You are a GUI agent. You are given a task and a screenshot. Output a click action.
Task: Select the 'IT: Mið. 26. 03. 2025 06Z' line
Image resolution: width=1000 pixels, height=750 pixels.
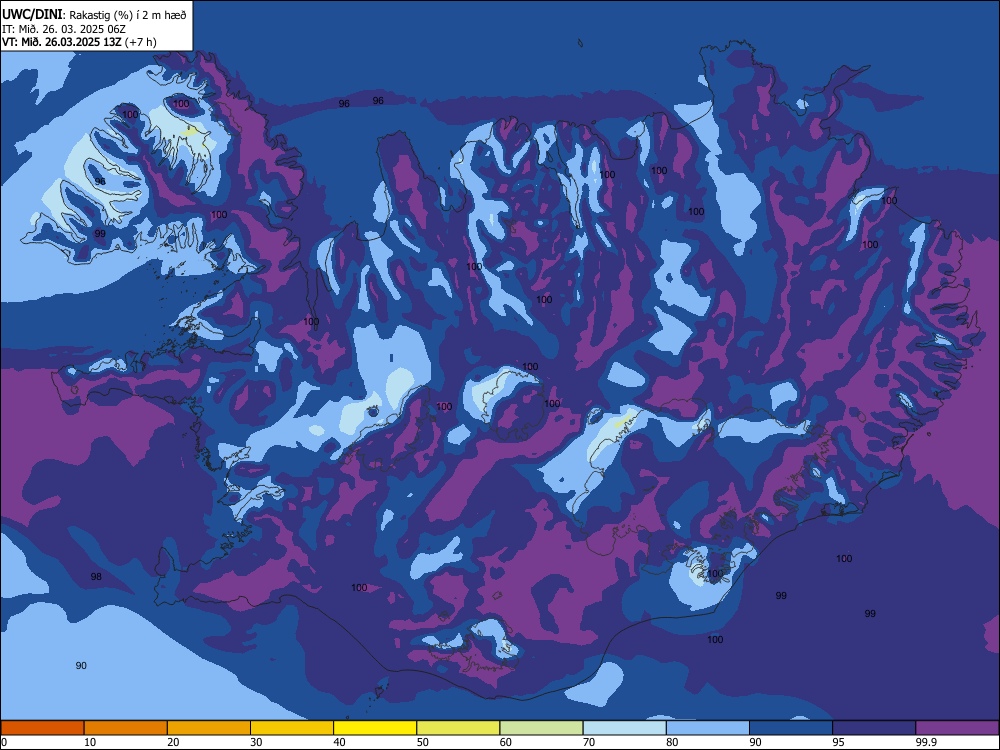(64, 29)
